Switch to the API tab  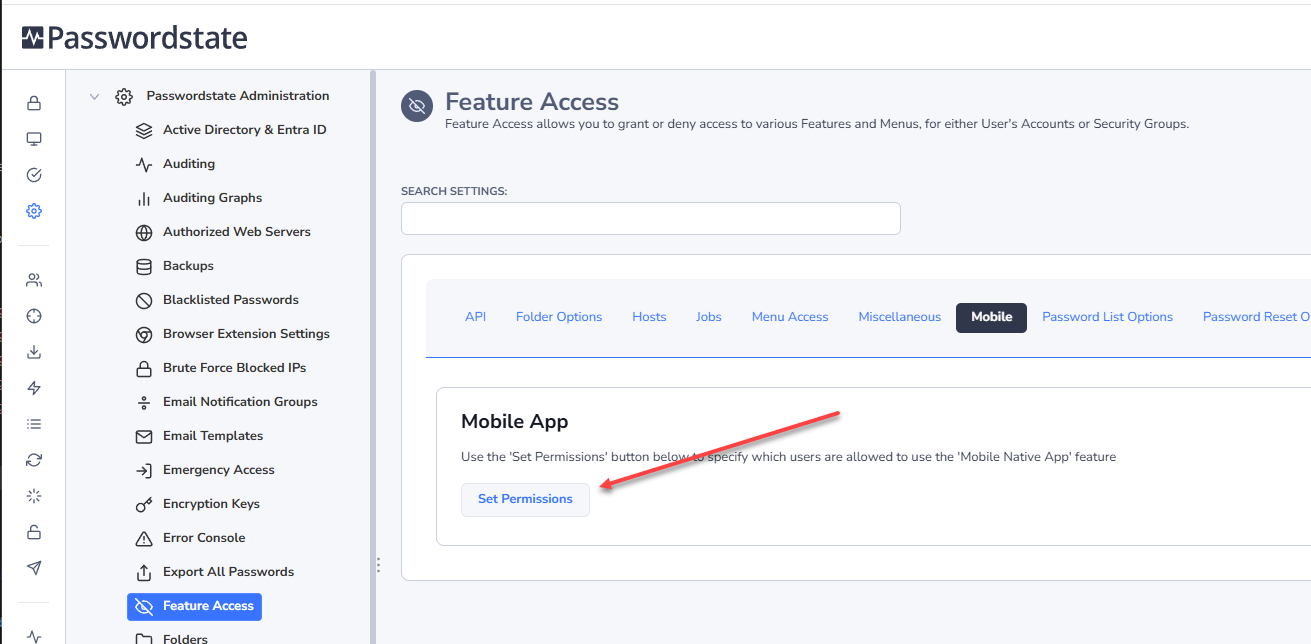[x=476, y=317]
